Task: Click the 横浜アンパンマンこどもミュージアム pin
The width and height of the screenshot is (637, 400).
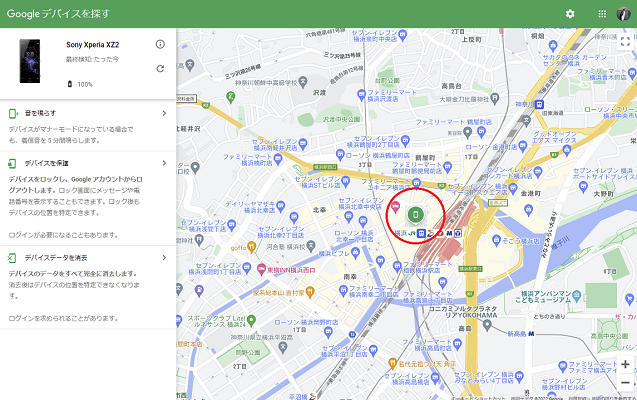Action: tap(577, 296)
